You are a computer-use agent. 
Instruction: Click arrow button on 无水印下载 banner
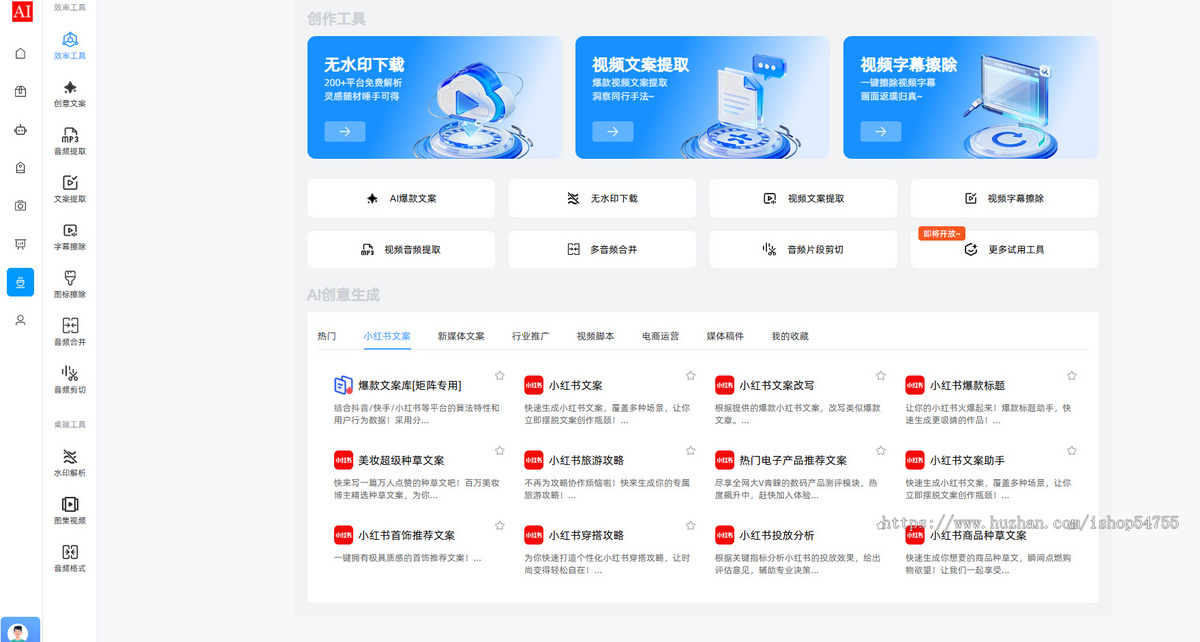pyautogui.click(x=344, y=131)
